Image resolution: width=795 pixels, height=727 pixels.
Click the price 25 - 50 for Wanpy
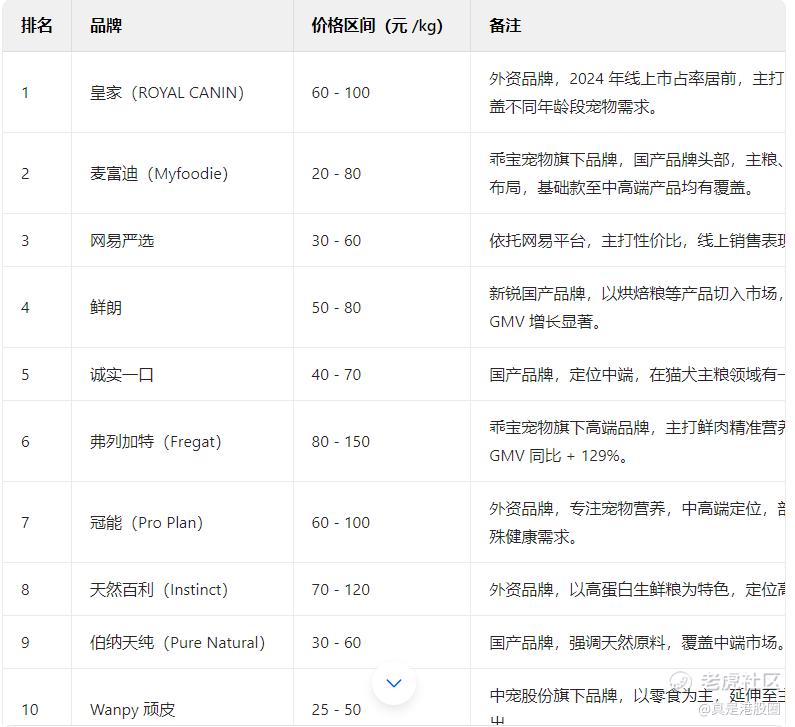pos(336,709)
